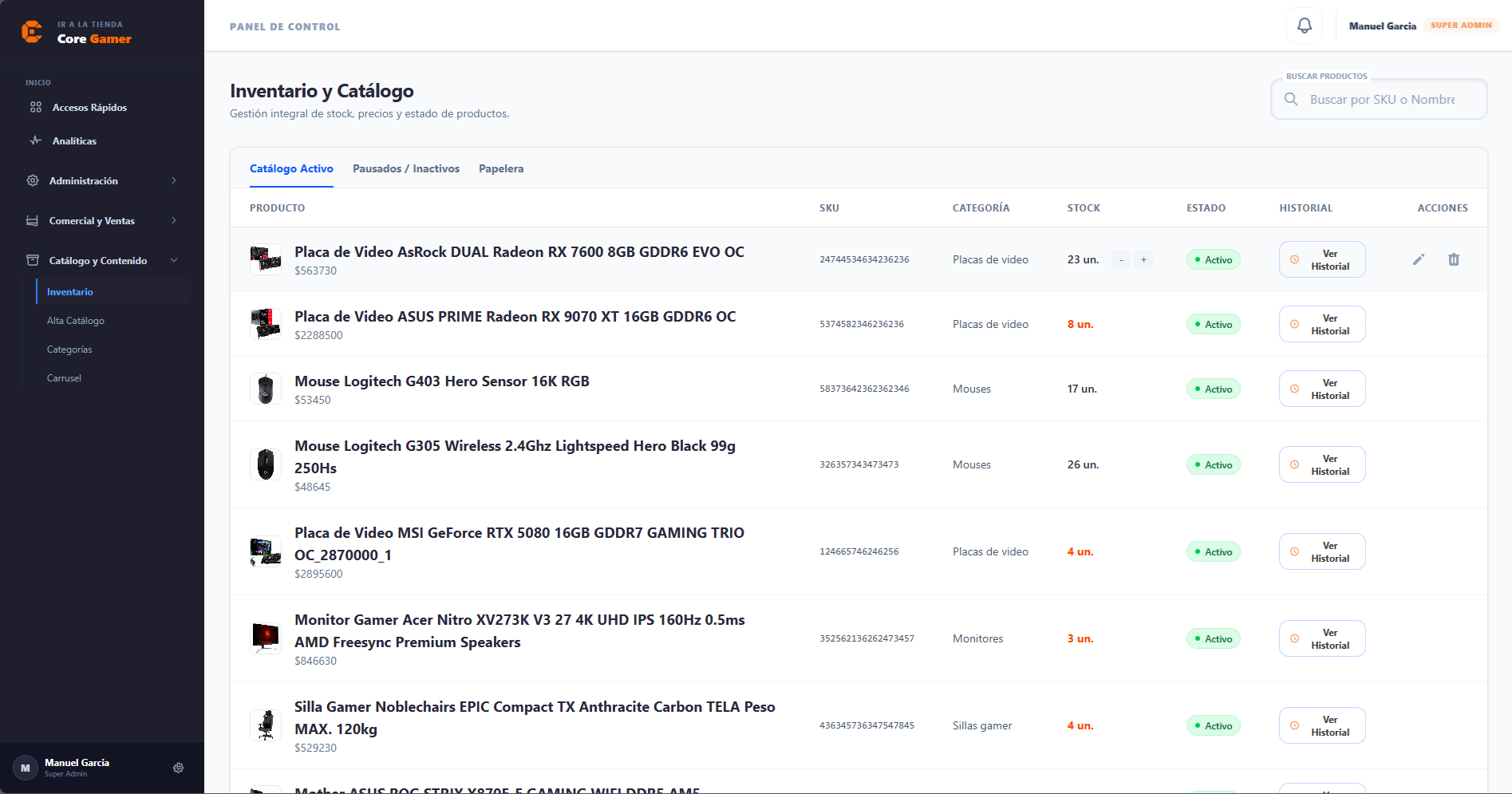Click the Catálogo y Contenido archive icon
This screenshot has width=1512, height=794.
[33, 260]
